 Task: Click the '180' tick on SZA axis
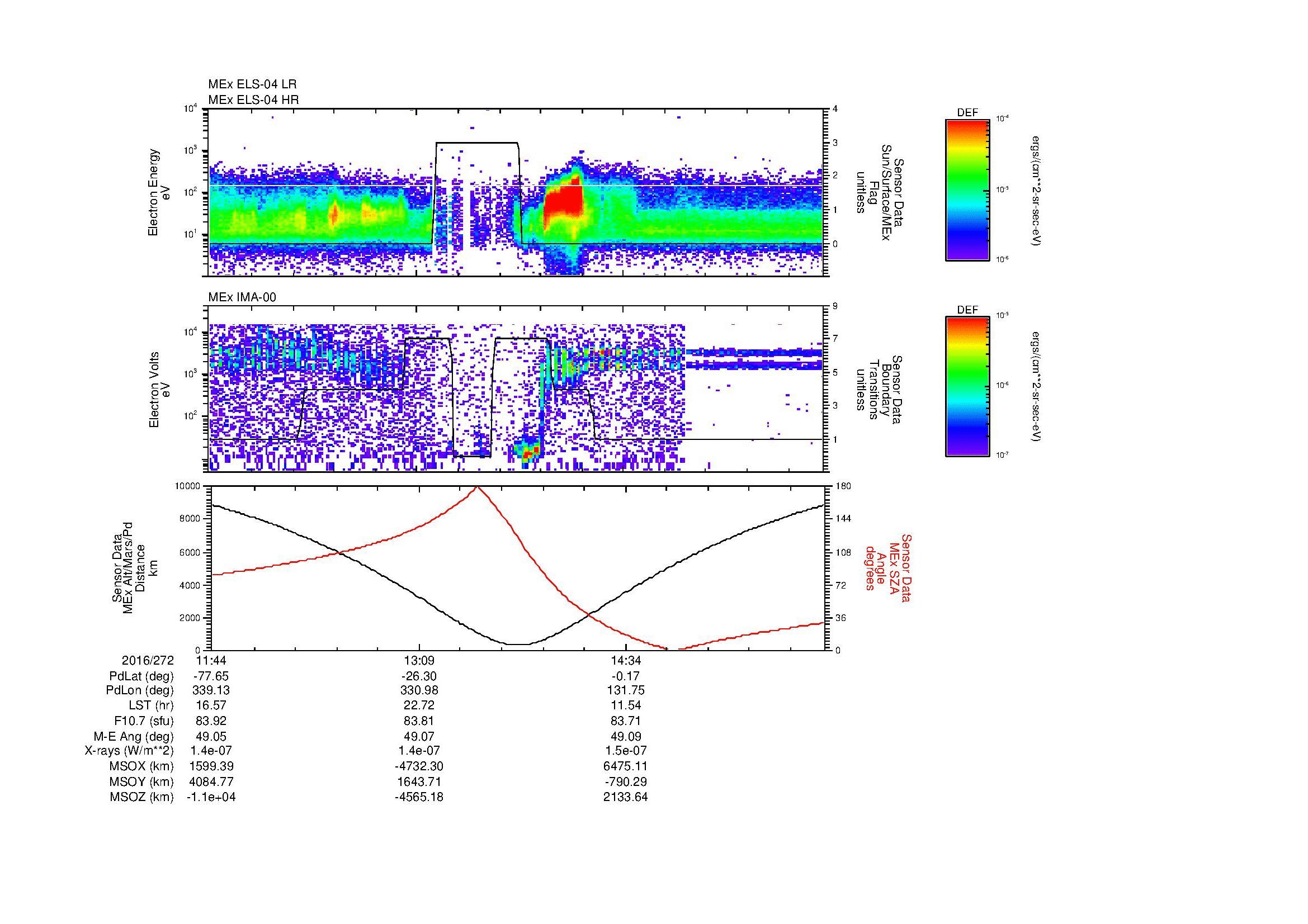point(844,486)
